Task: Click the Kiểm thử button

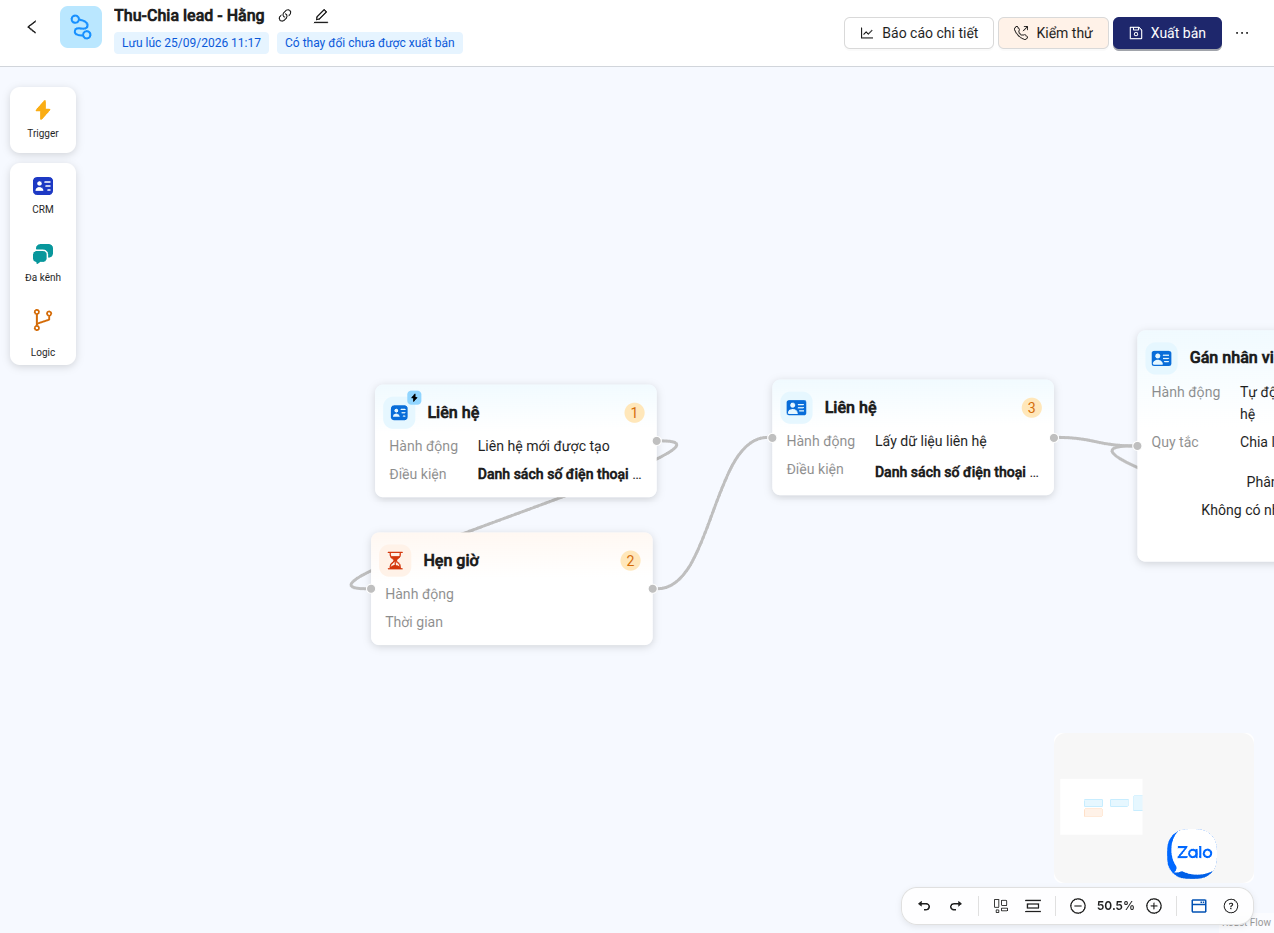Action: 1053,33
